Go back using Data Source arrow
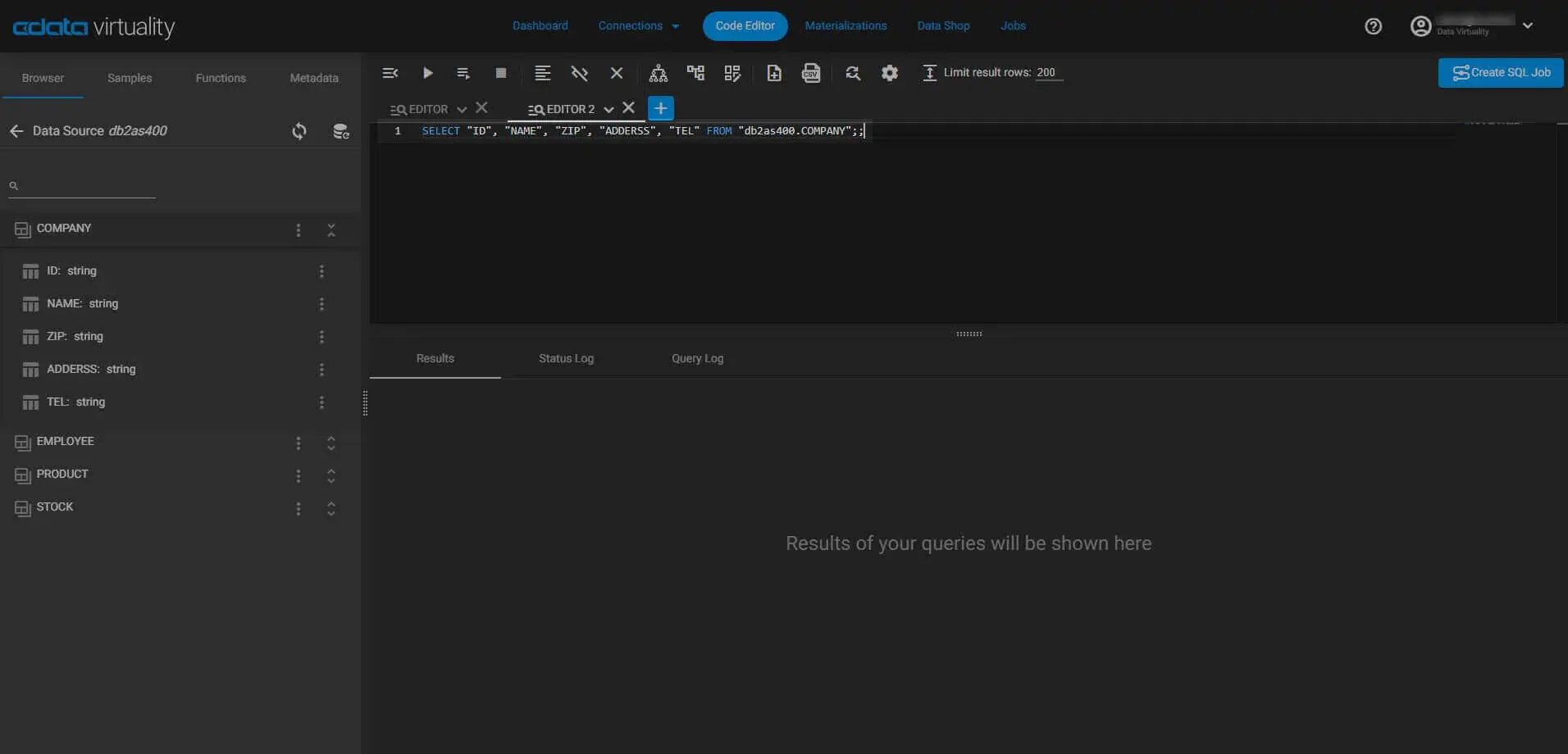This screenshot has width=1568, height=754. coord(16,131)
